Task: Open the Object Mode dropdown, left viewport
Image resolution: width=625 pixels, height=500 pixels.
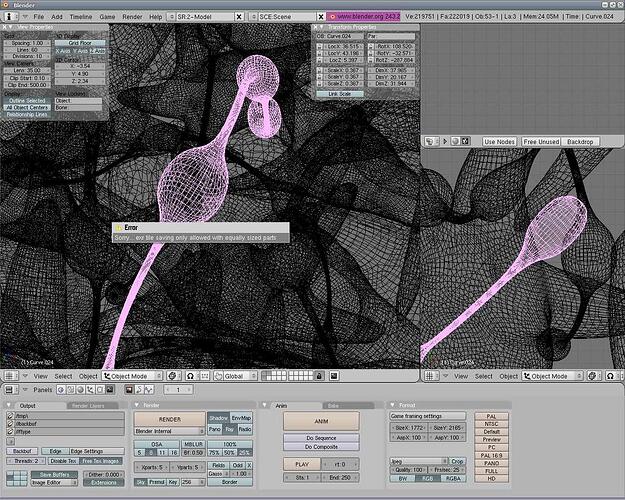Action: (x=133, y=376)
